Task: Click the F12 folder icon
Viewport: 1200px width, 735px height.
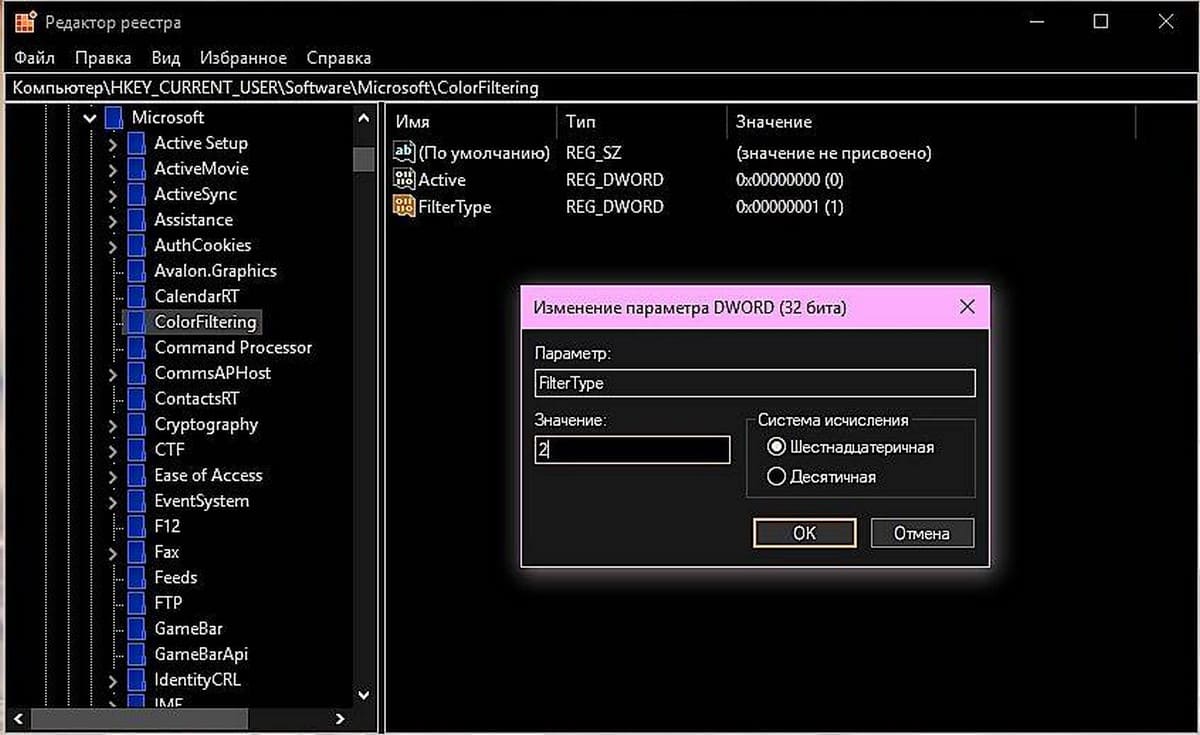Action: (136, 526)
